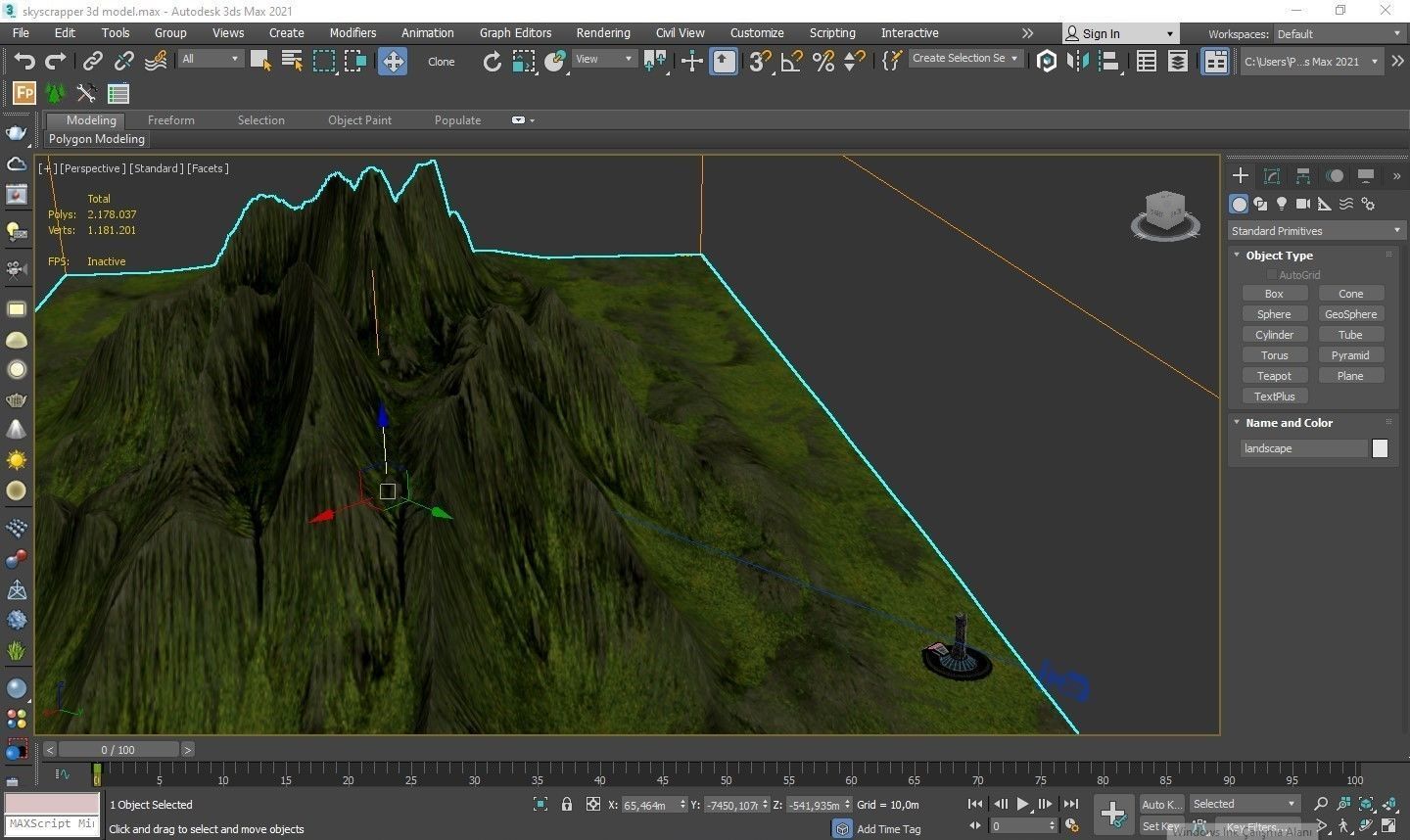Toggle the 3D Snaps button
Viewport: 1410px width, 840px height.
pos(760,62)
